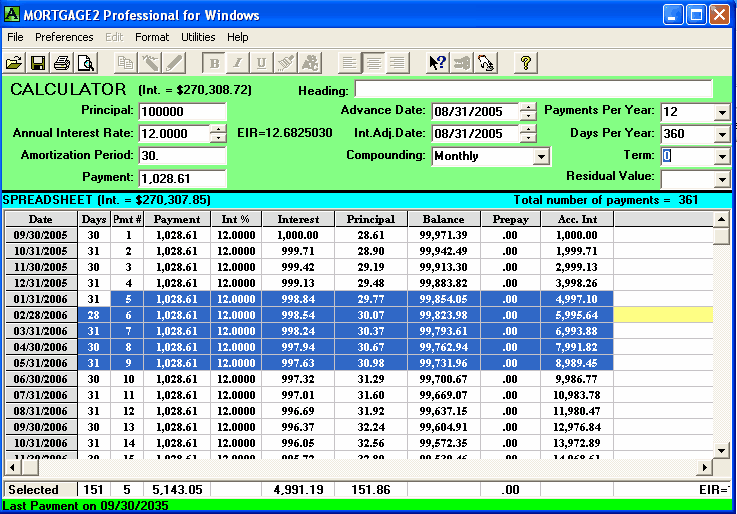Open the Preferences menu

tap(64, 37)
